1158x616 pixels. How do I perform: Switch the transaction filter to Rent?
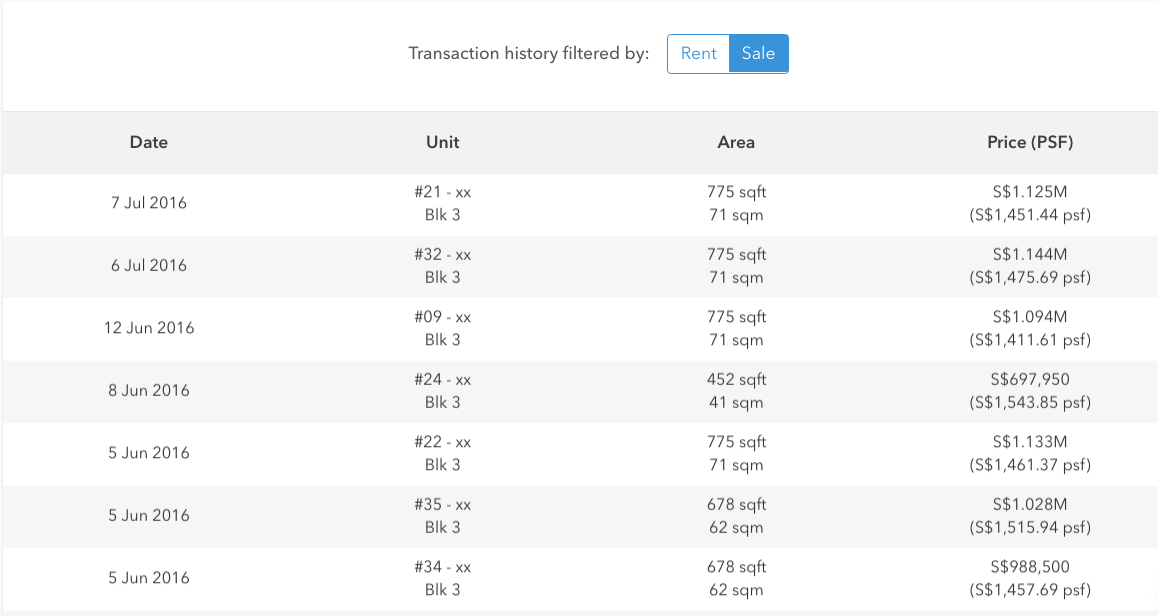698,53
